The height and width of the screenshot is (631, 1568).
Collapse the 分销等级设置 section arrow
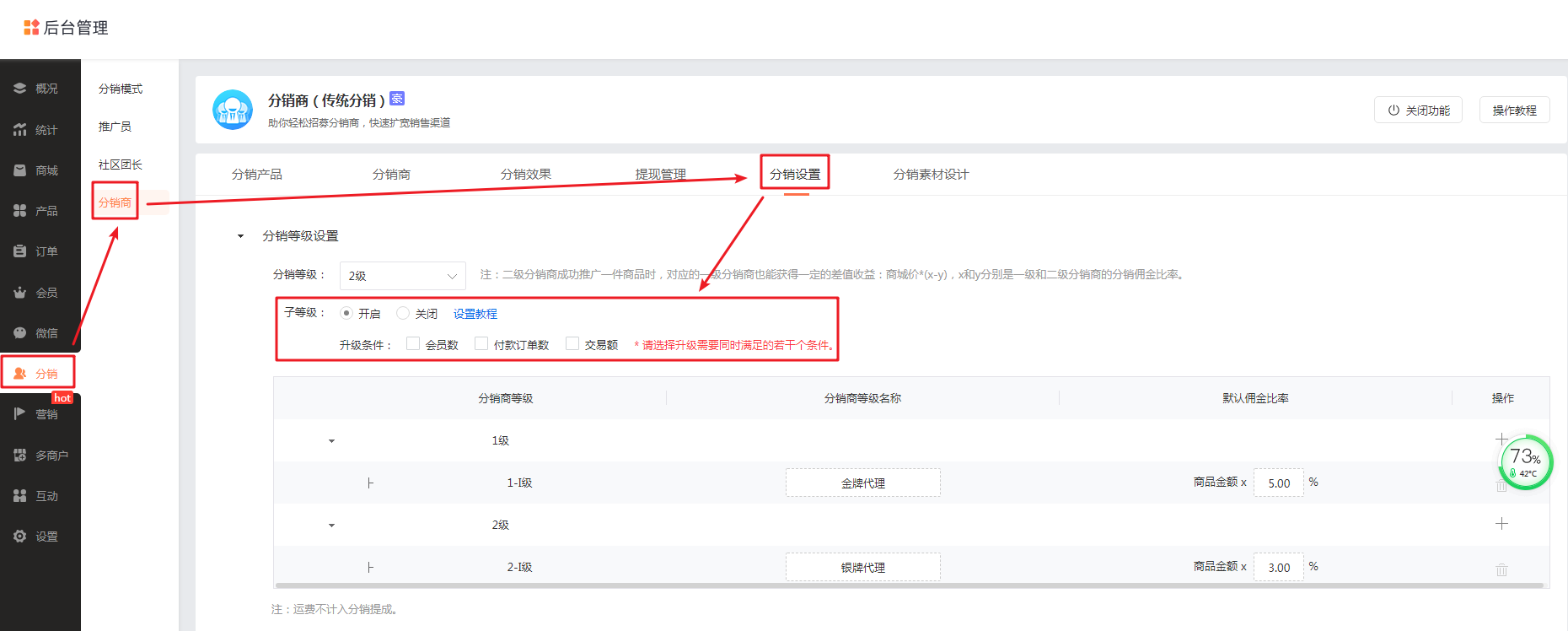(241, 236)
